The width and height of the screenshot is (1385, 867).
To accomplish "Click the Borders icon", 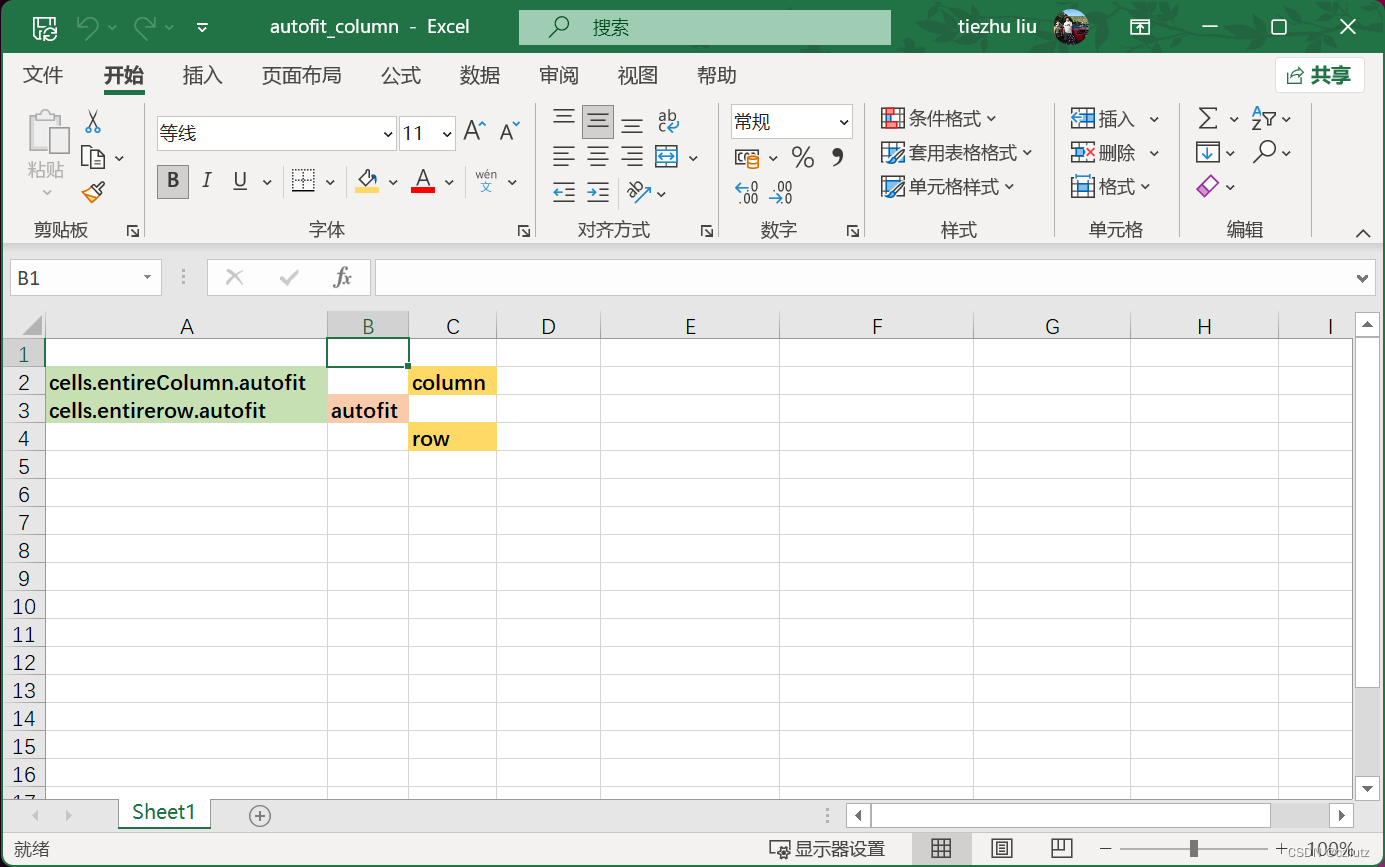I will click(x=303, y=181).
